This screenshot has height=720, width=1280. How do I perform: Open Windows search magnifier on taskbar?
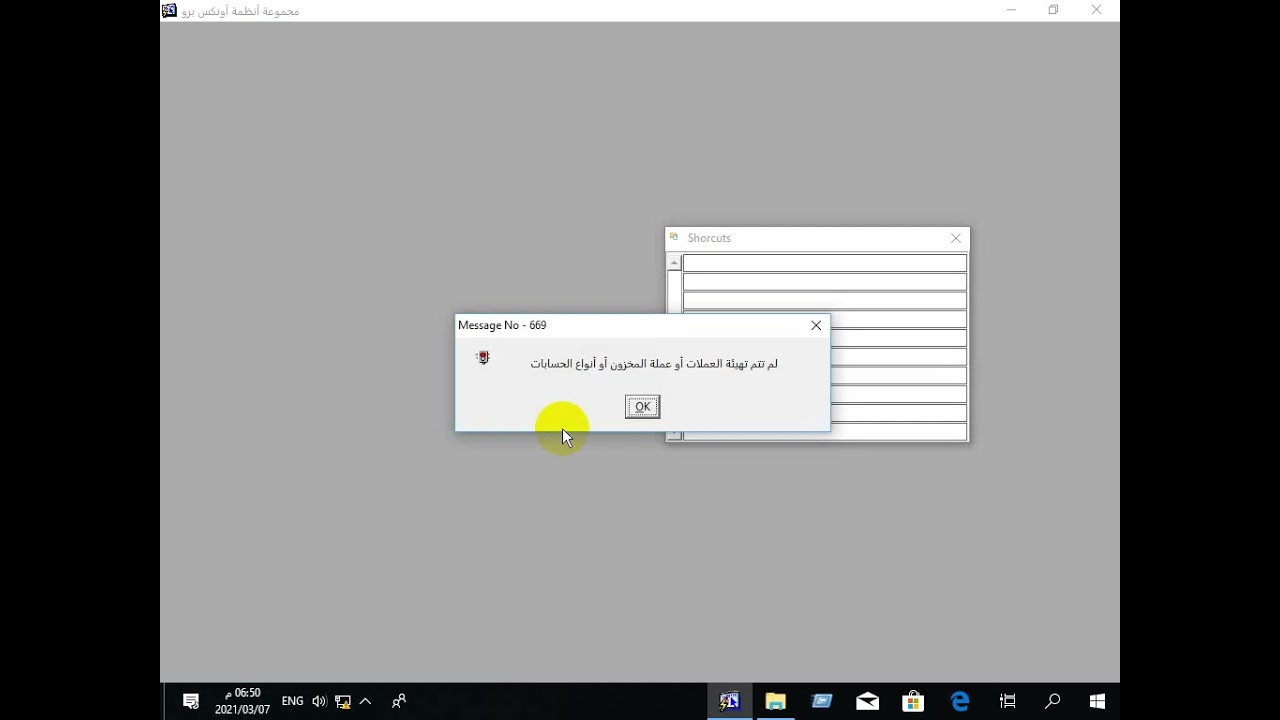[1052, 701]
